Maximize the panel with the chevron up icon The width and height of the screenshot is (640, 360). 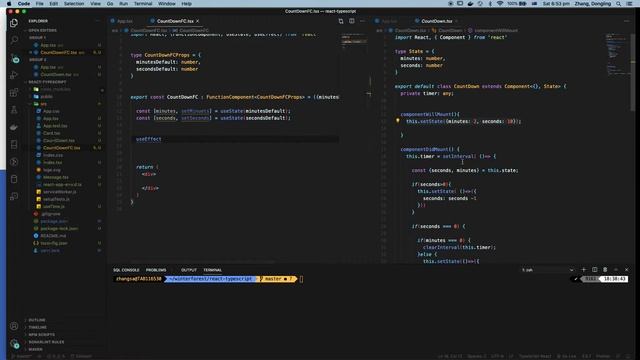(x=616, y=270)
